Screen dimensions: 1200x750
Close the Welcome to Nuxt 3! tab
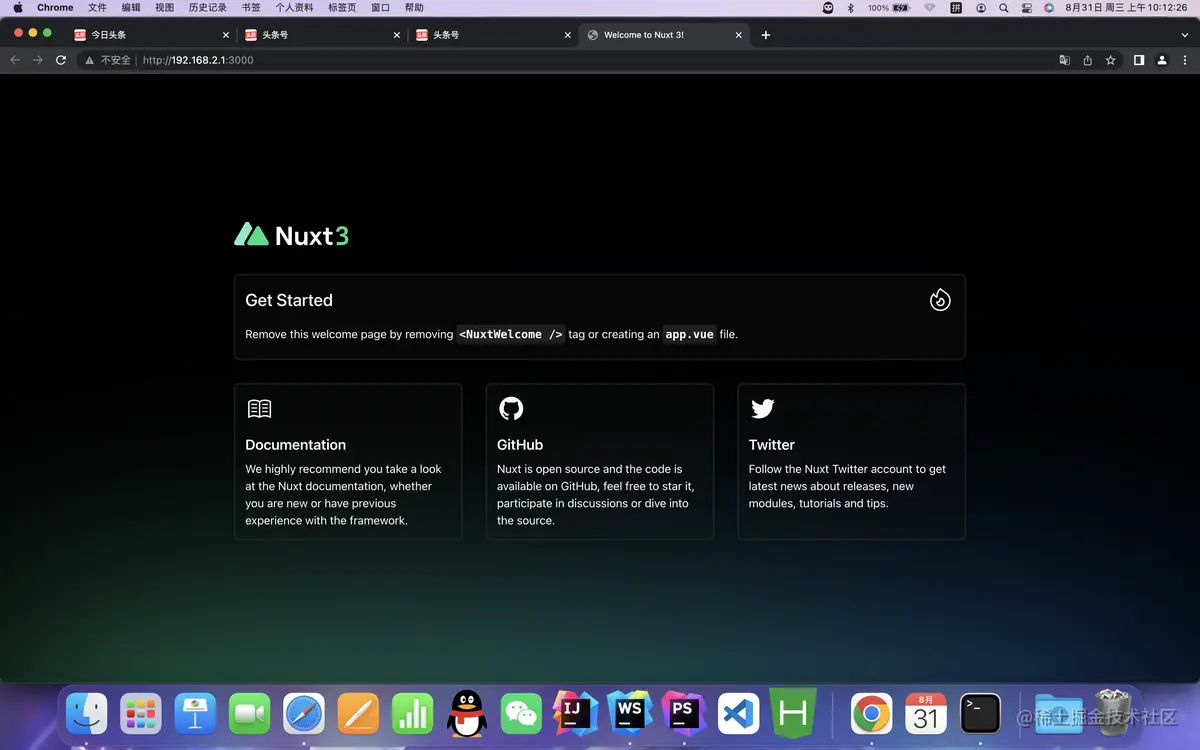click(739, 35)
